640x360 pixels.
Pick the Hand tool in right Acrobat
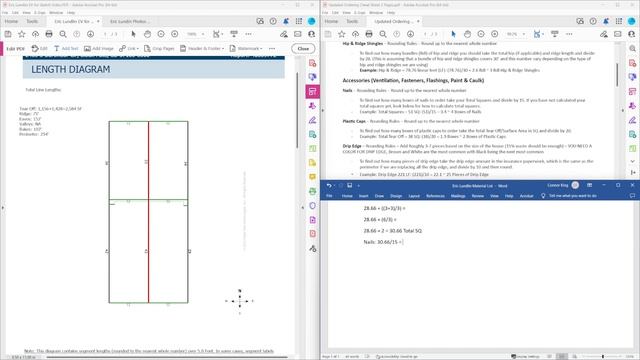click(x=467, y=34)
